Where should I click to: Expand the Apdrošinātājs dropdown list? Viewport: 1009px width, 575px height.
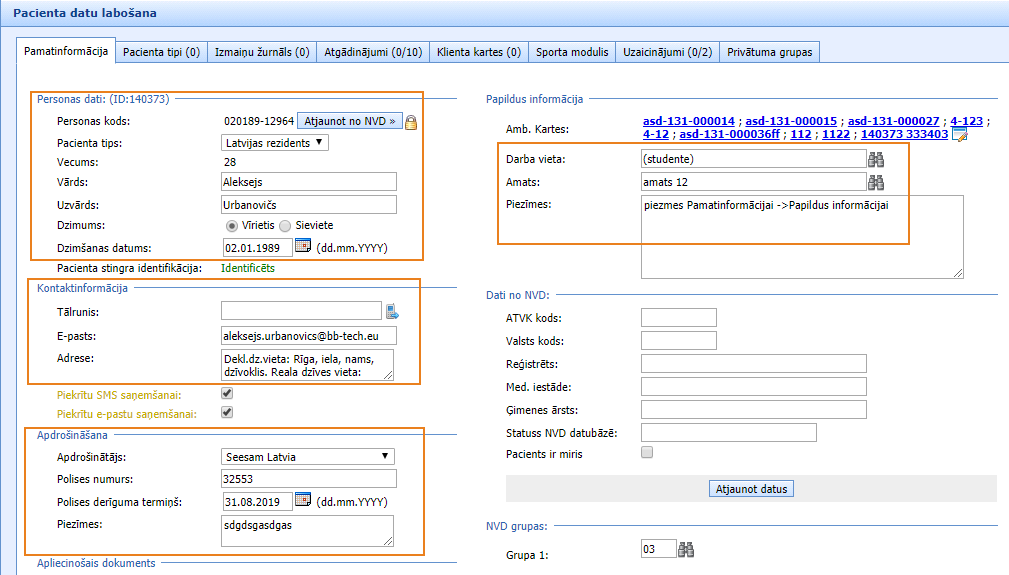308,457
